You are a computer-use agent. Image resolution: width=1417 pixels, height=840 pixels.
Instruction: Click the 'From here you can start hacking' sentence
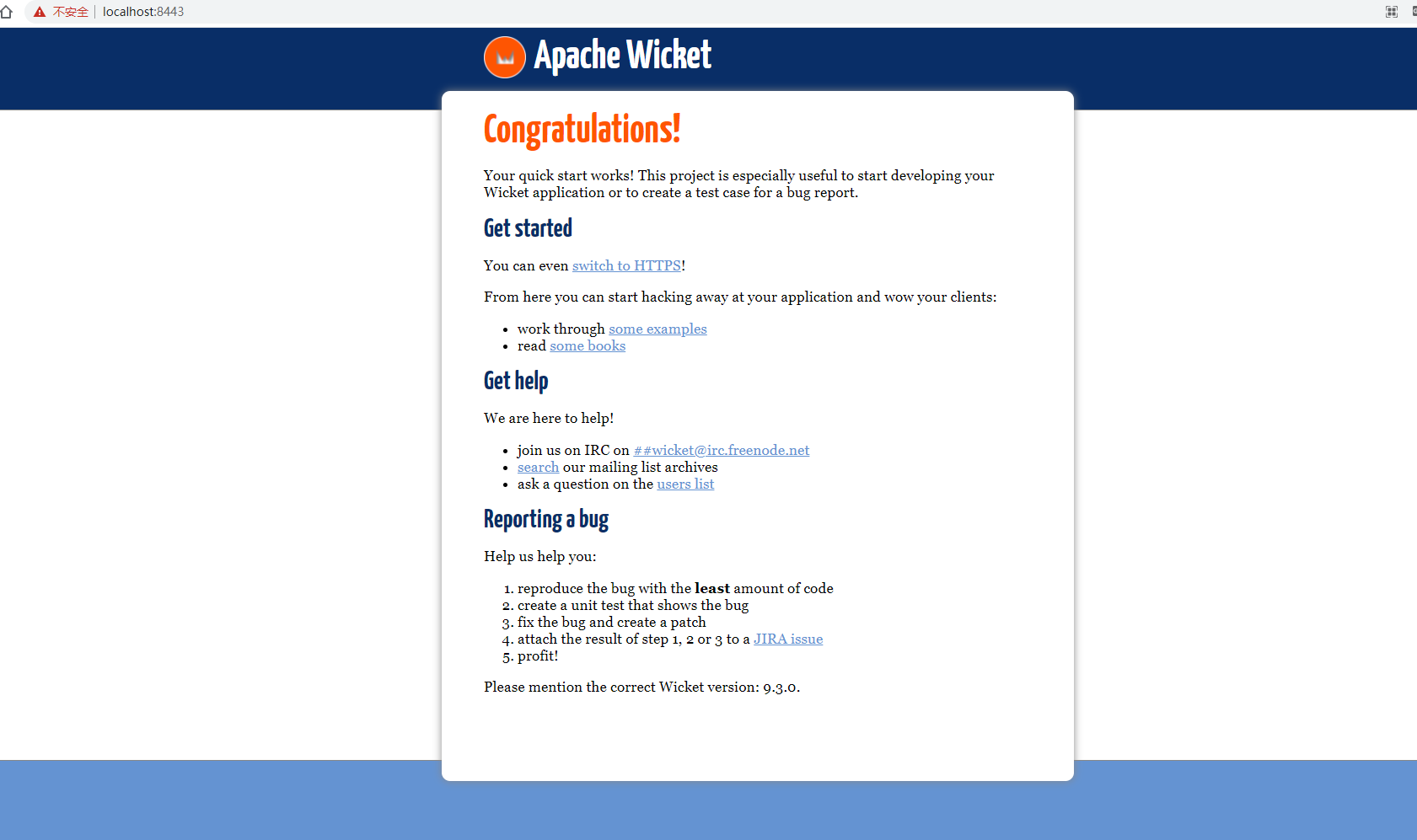(x=740, y=297)
